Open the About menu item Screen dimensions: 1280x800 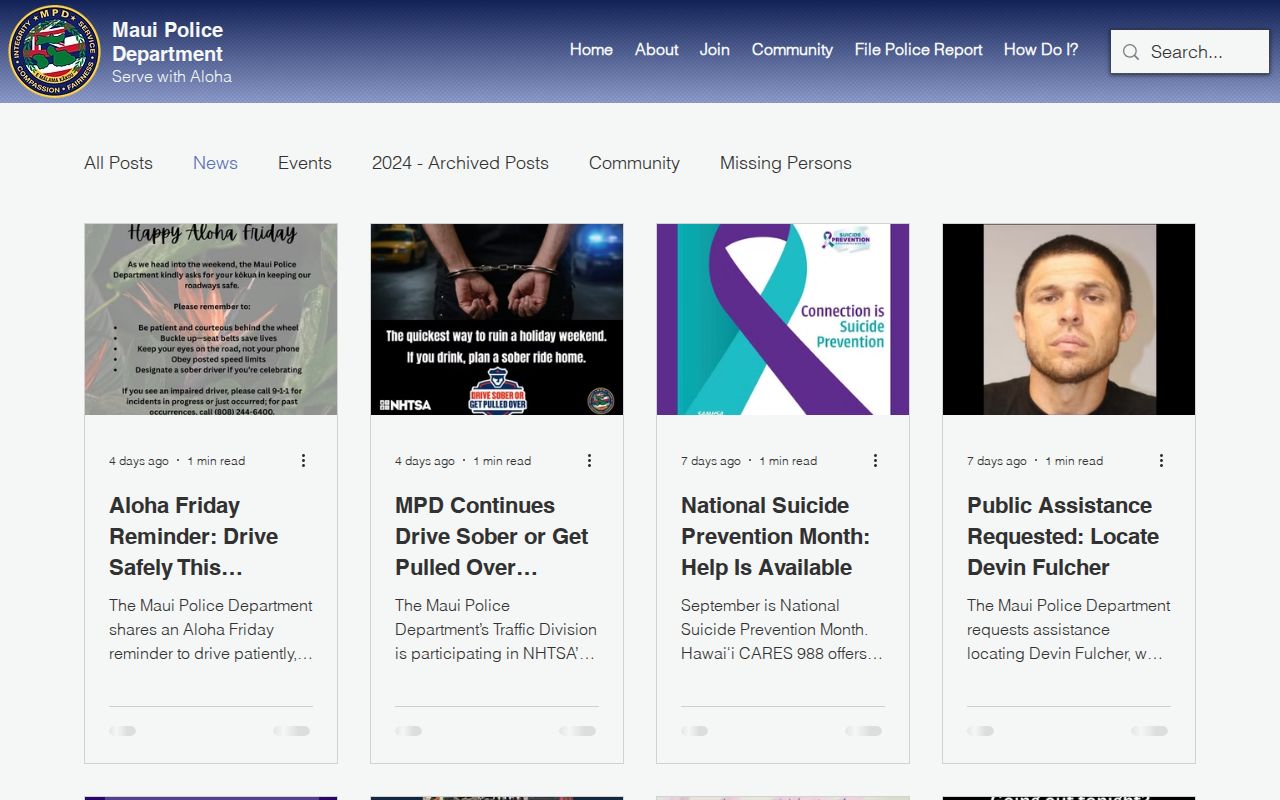click(x=657, y=49)
